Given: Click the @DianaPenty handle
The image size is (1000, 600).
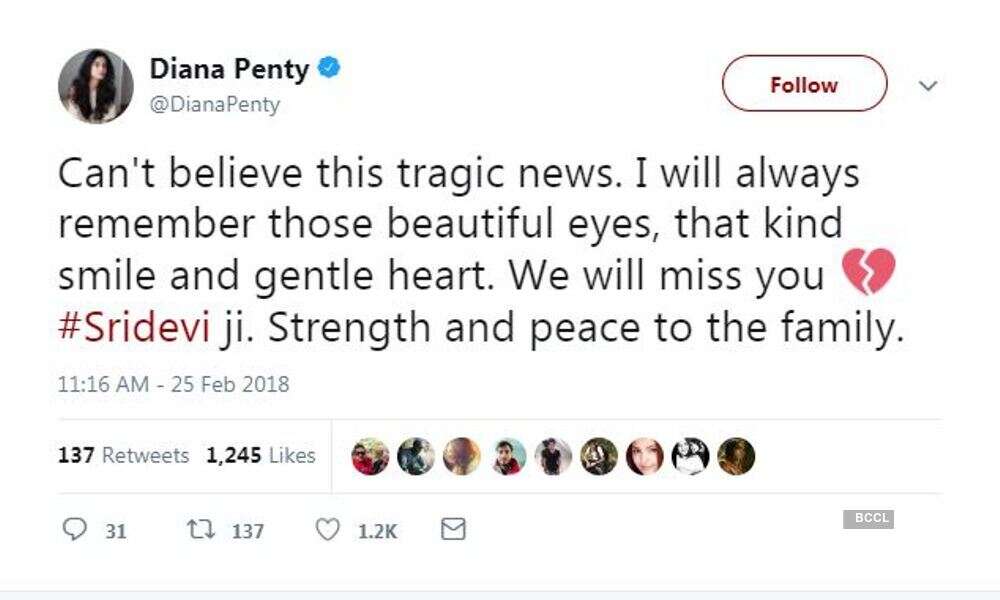Looking at the screenshot, I should click(x=214, y=104).
